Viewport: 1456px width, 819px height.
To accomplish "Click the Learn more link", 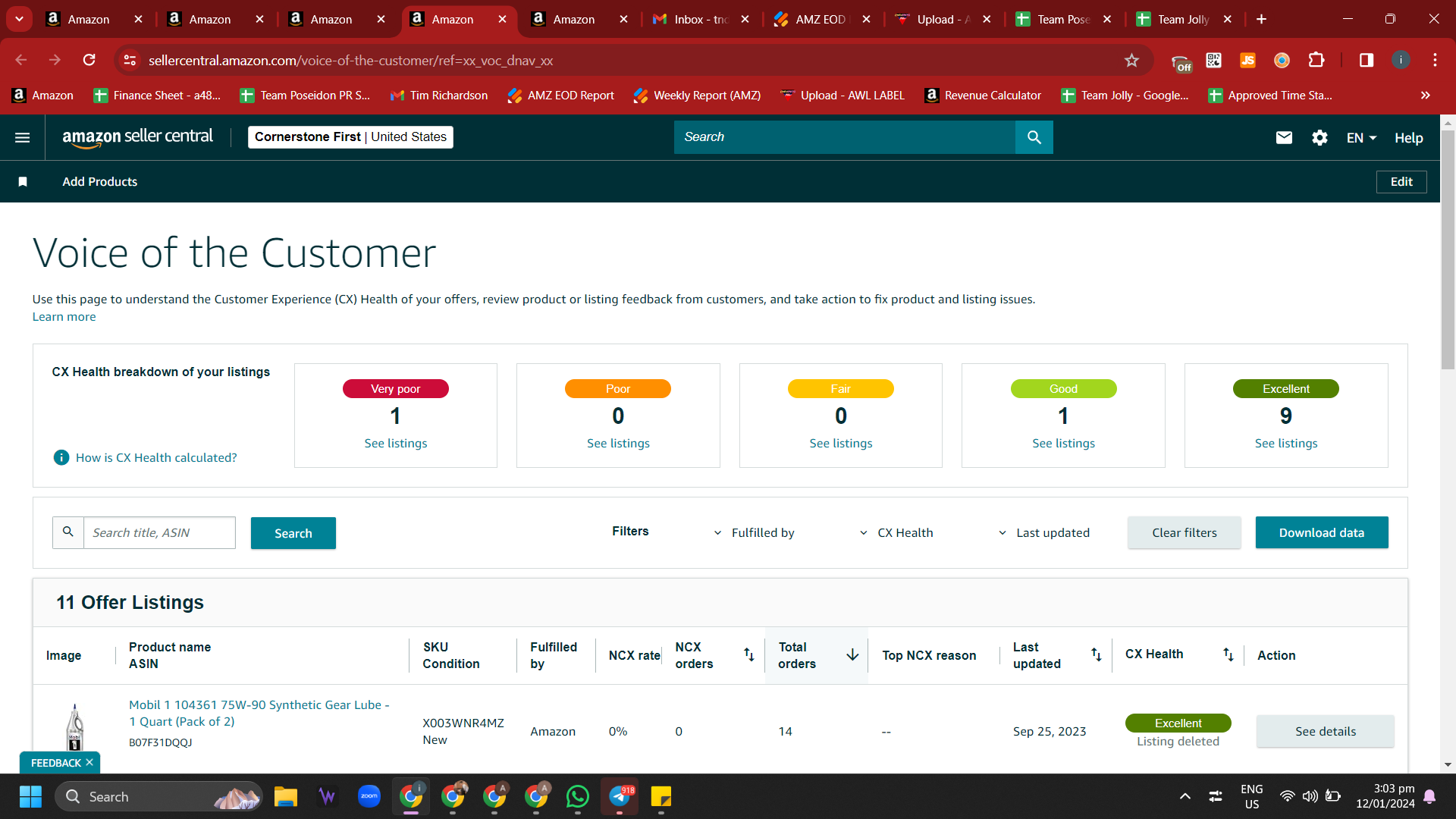I will tap(64, 317).
